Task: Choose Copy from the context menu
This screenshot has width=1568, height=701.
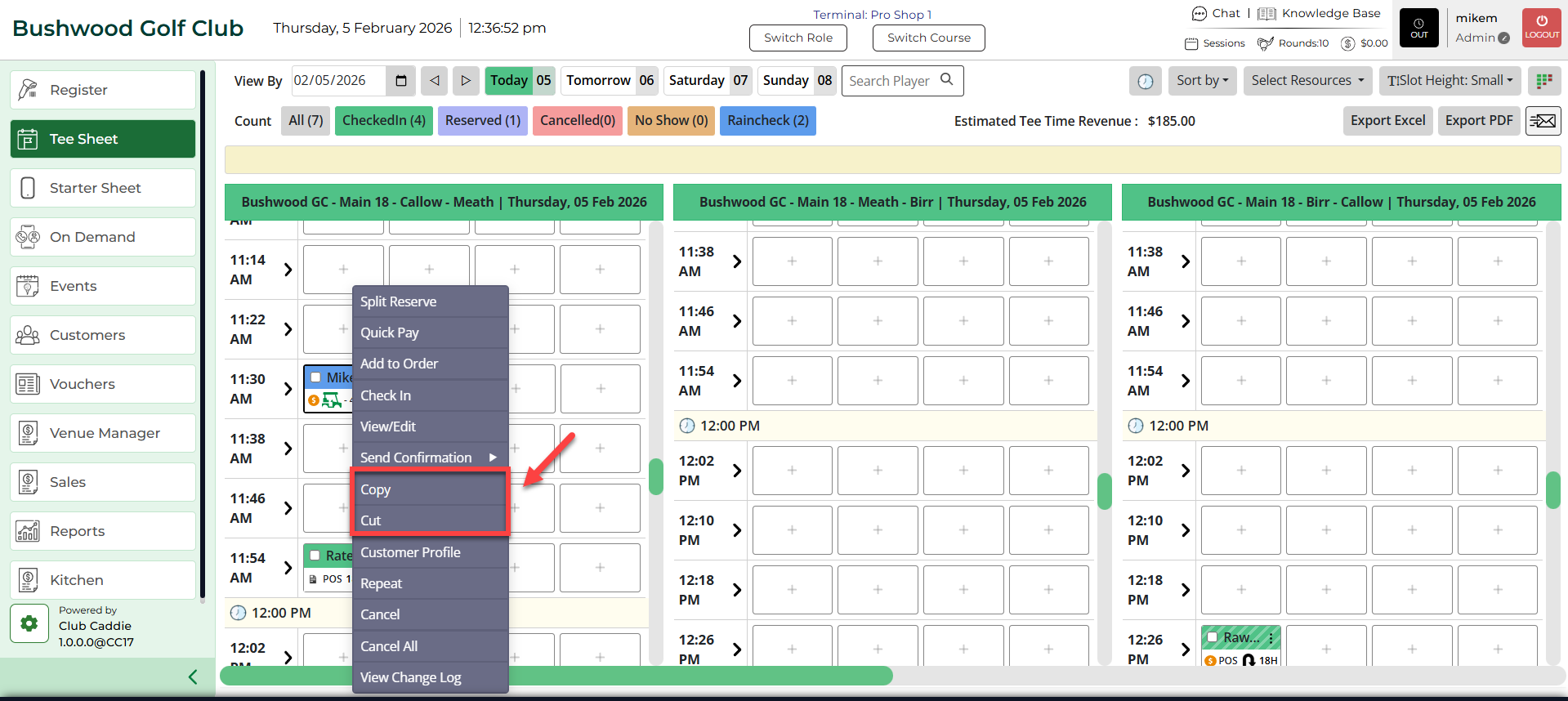Action: tap(376, 489)
